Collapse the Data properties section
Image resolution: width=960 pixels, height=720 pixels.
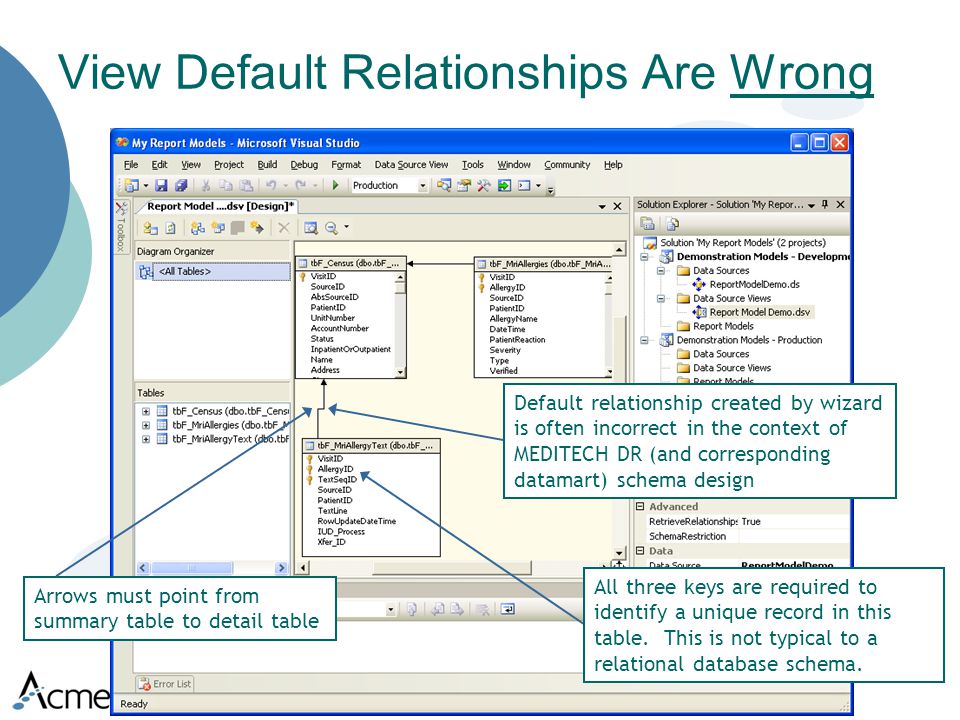[640, 550]
